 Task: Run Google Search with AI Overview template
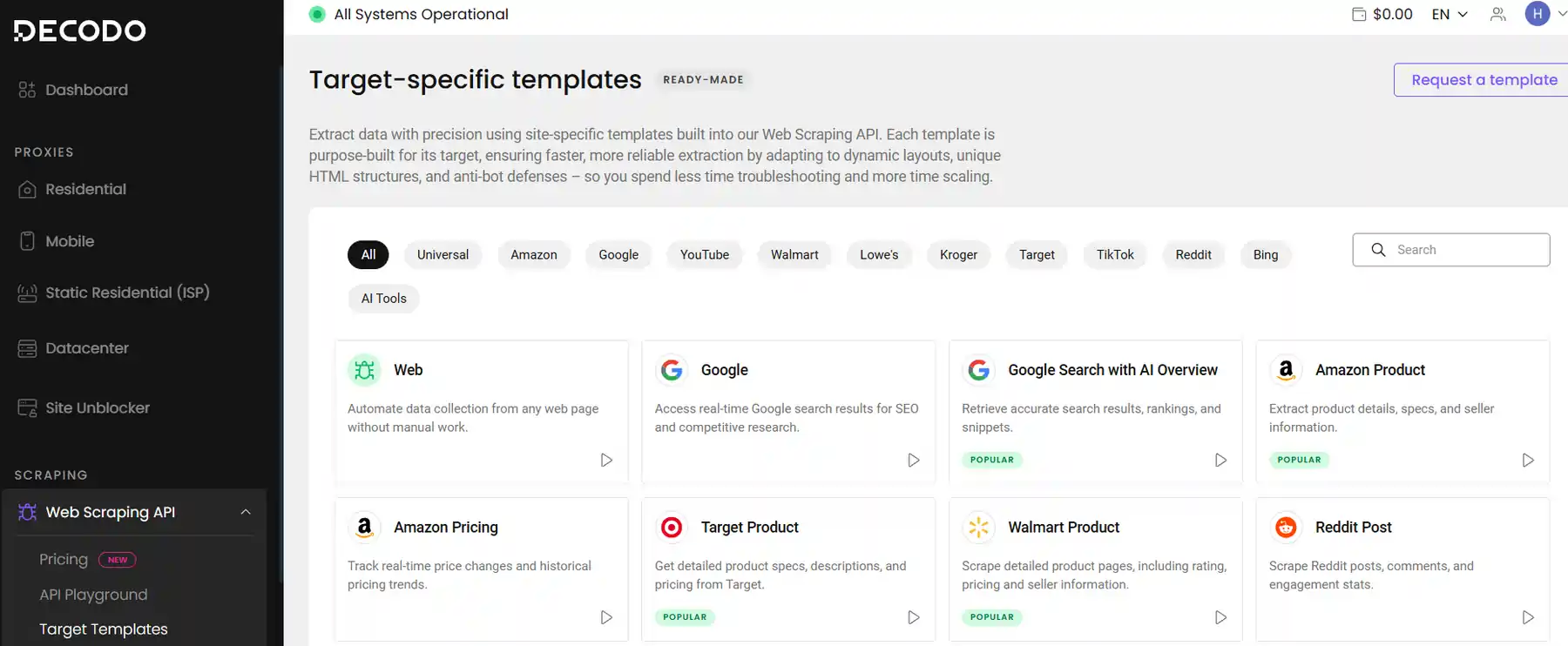click(1220, 460)
